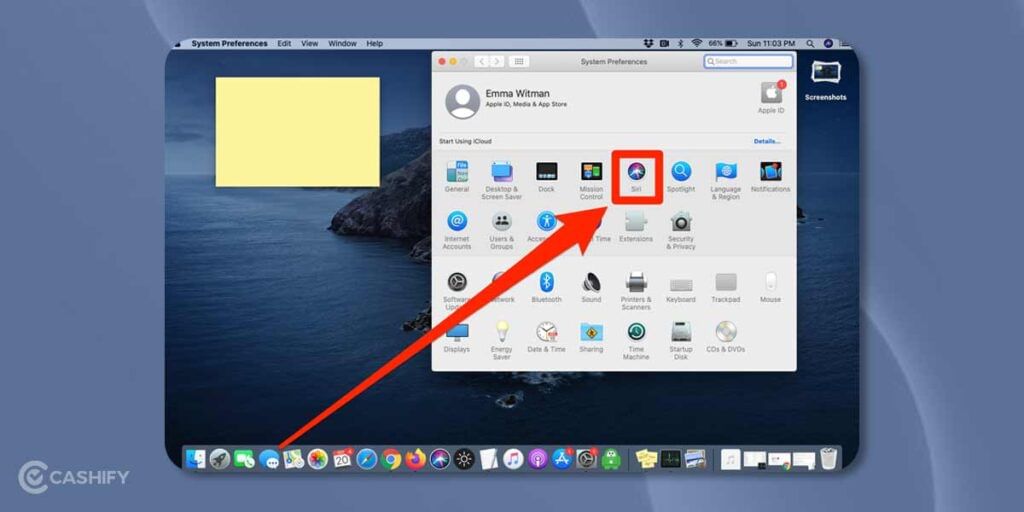Image resolution: width=1024 pixels, height=512 pixels.
Task: Open Music from the Dock
Action: pos(513,459)
